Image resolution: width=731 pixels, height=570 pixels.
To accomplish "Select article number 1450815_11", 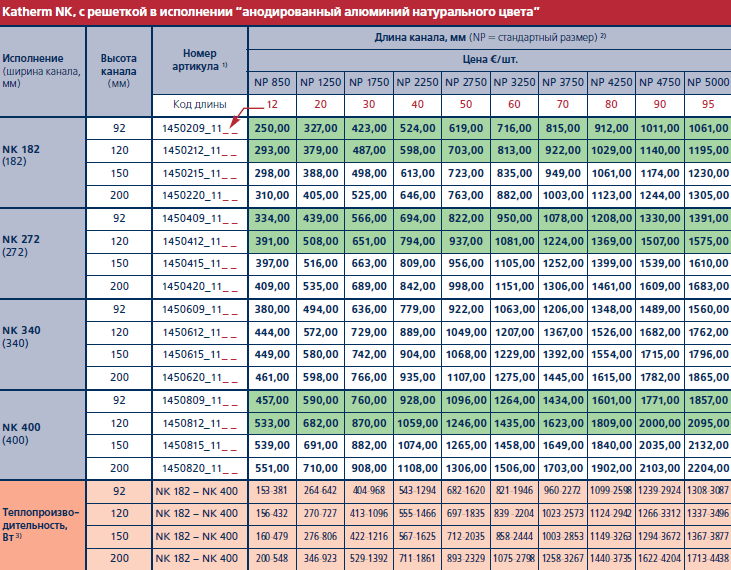I will point(200,446).
